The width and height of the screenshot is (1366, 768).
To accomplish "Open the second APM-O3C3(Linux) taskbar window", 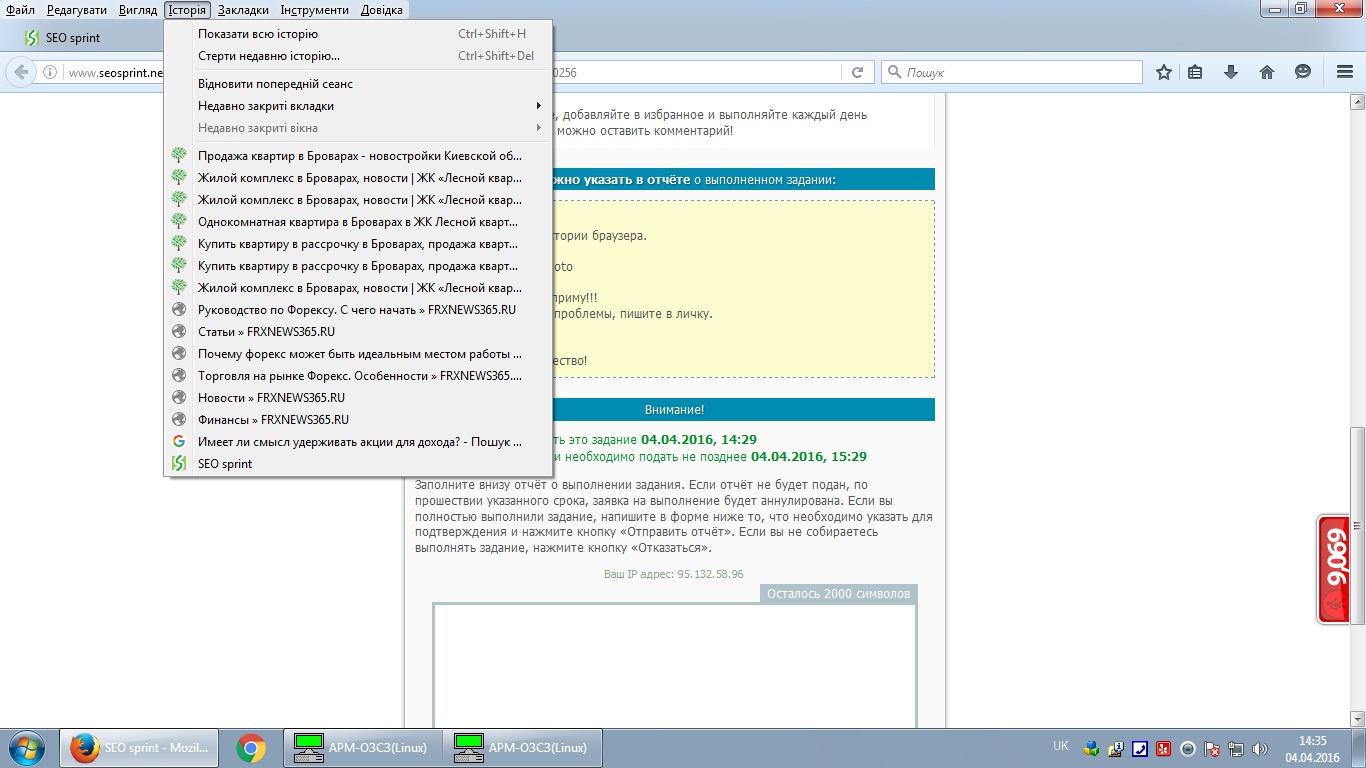I will (x=521, y=748).
